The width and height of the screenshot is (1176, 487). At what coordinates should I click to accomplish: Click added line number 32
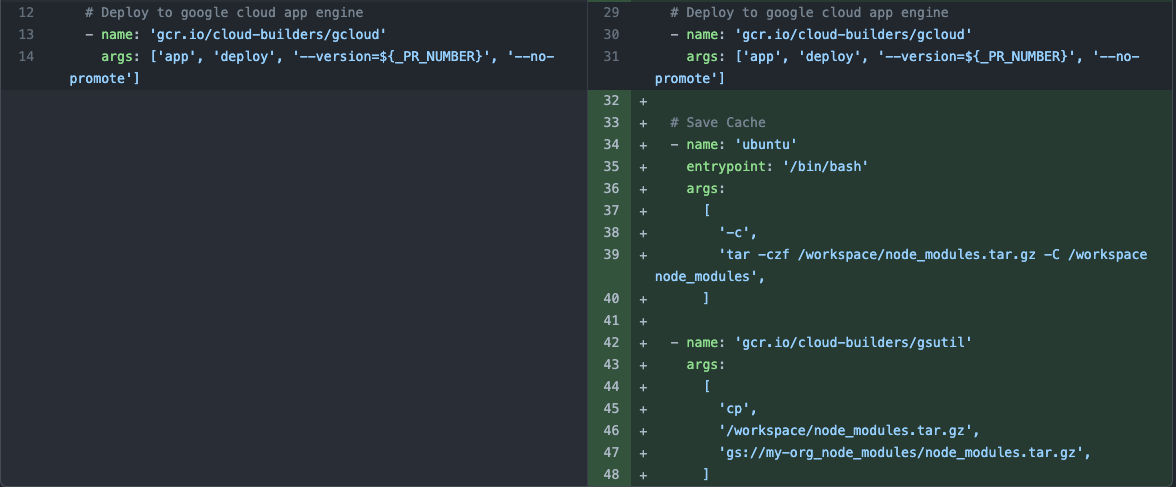610,101
